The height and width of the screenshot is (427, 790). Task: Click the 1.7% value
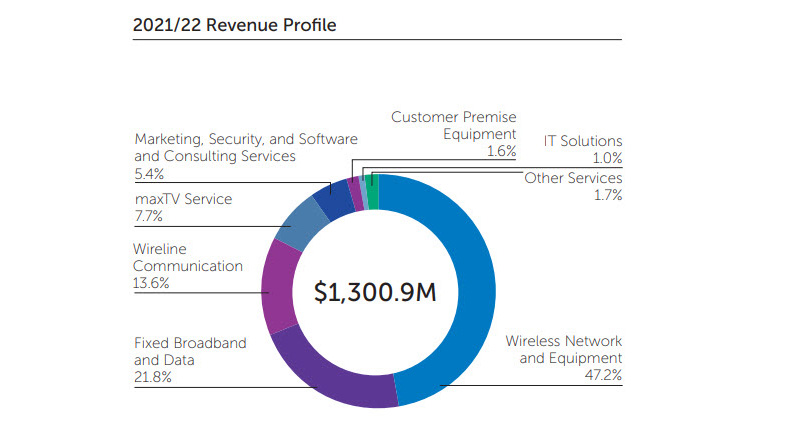click(608, 195)
